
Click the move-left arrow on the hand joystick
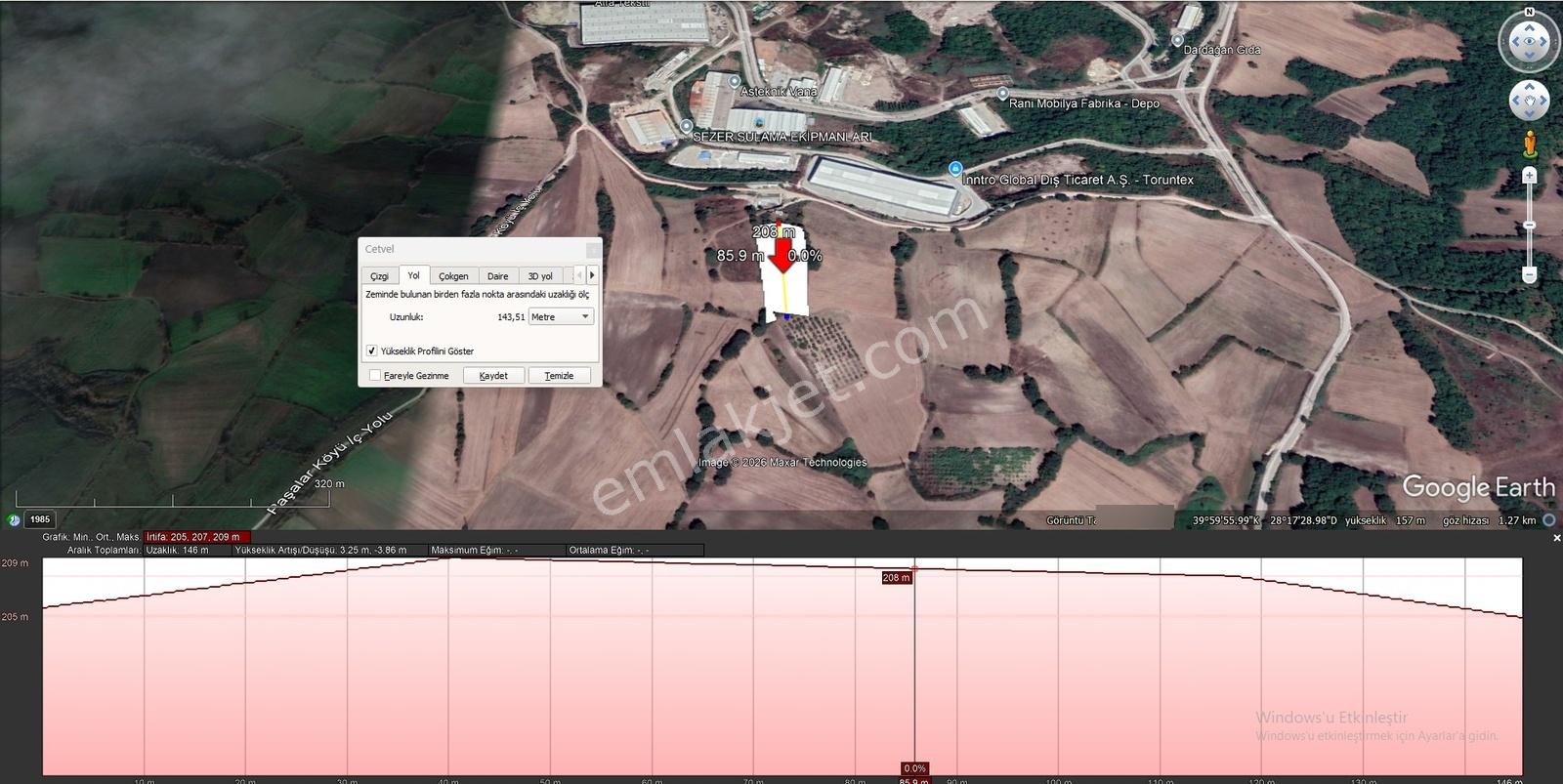tap(1516, 101)
